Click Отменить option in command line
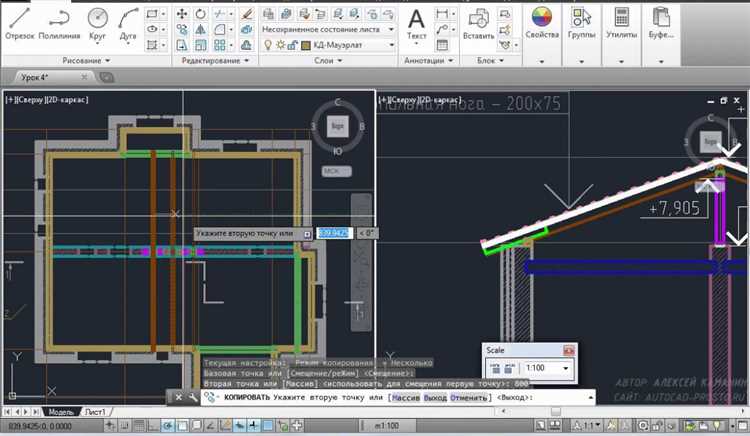Viewport: 750px width, 436px height. [x=469, y=398]
